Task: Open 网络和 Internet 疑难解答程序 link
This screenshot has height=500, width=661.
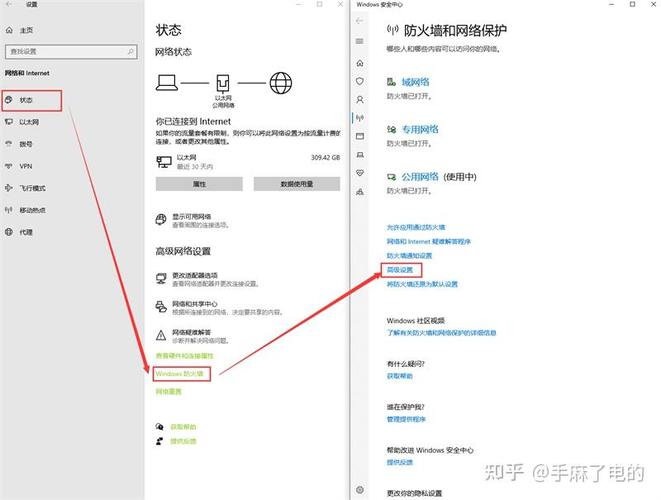Action: [429, 242]
